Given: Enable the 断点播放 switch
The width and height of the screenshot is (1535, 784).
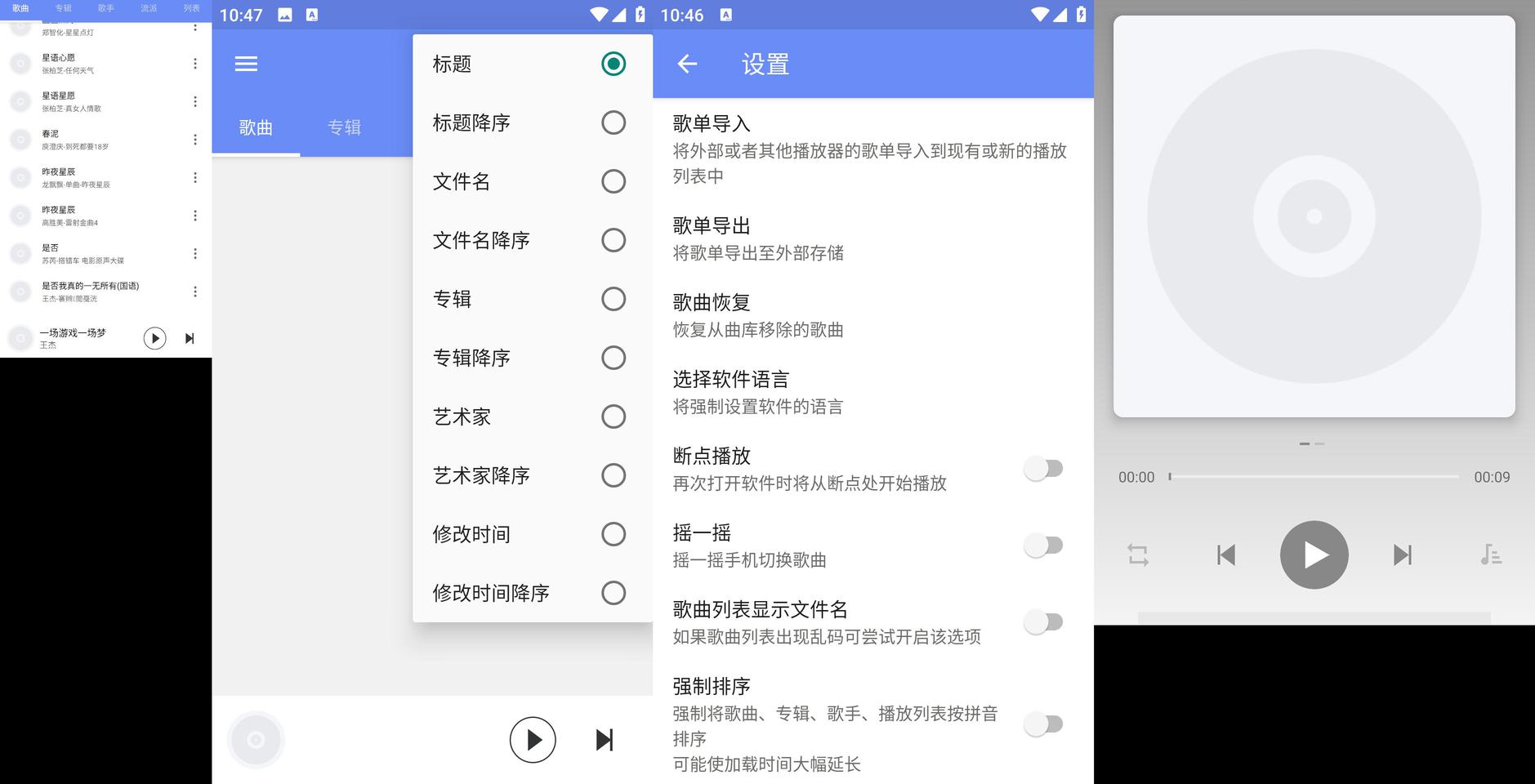Looking at the screenshot, I should coord(1043,469).
